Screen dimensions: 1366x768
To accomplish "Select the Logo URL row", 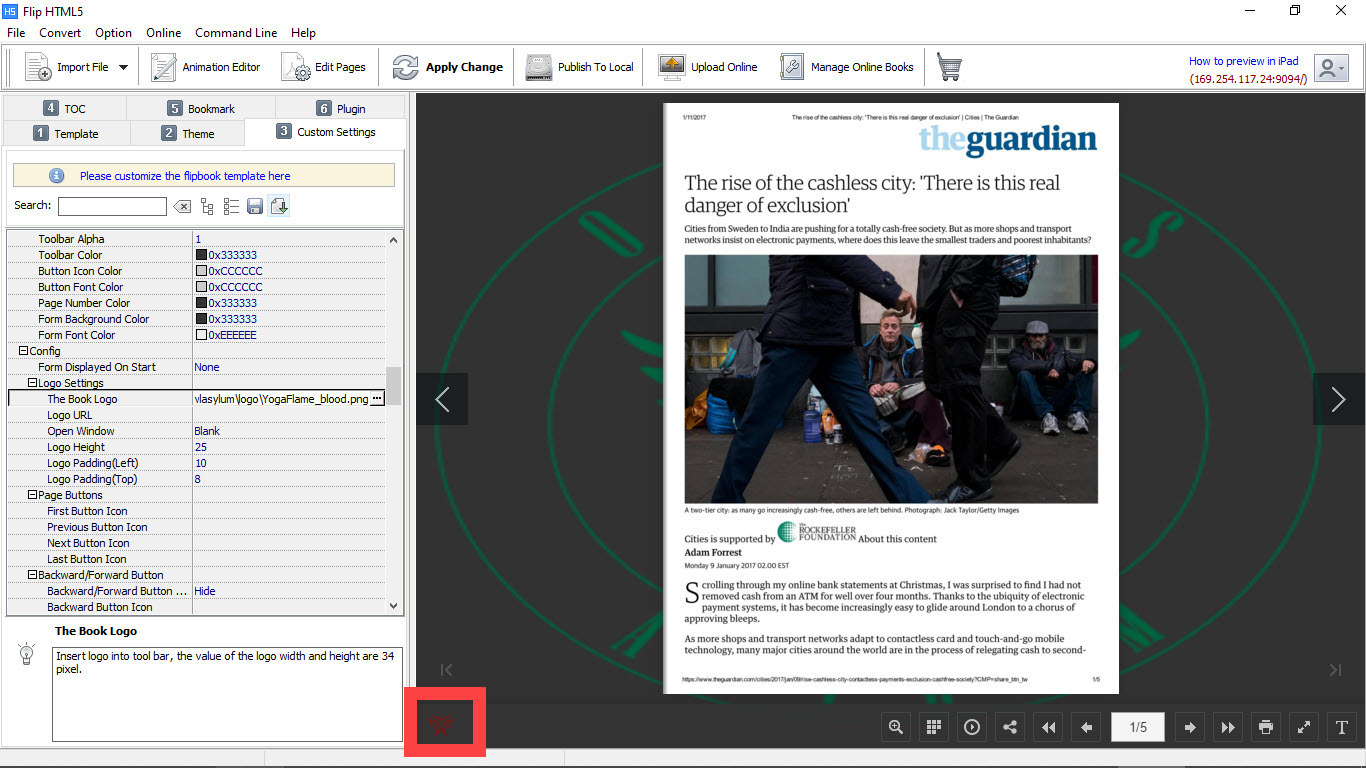I will tap(196, 415).
